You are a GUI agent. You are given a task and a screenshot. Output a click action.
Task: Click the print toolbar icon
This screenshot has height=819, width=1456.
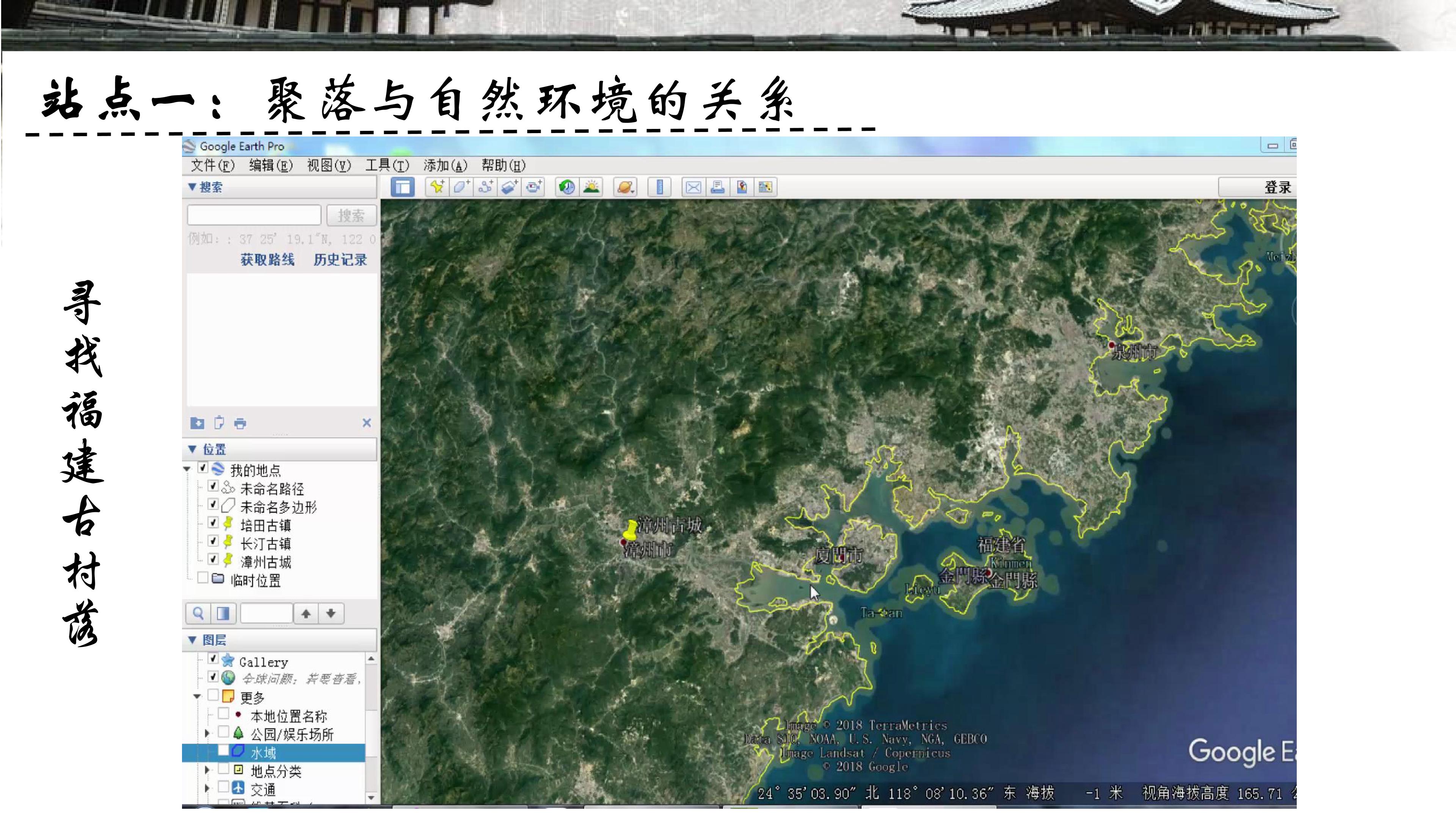tap(717, 188)
